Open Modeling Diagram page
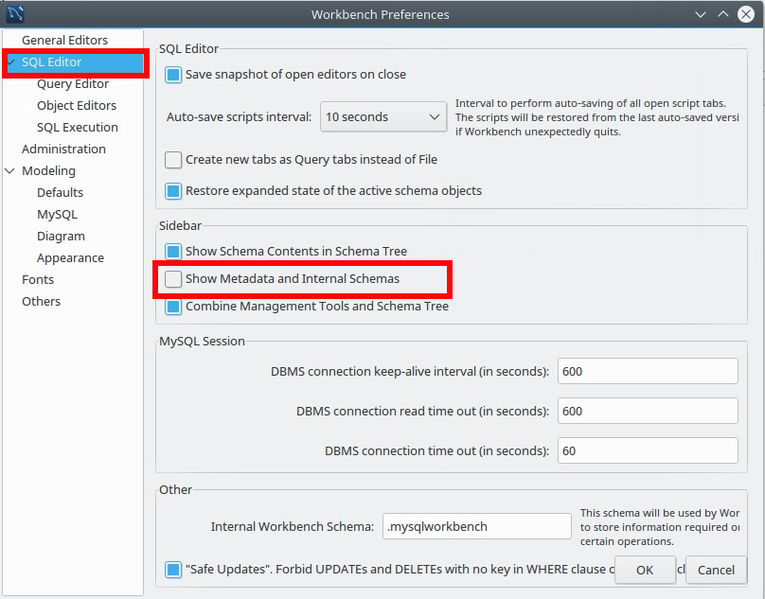Viewport: 765px width, 599px height. point(61,236)
